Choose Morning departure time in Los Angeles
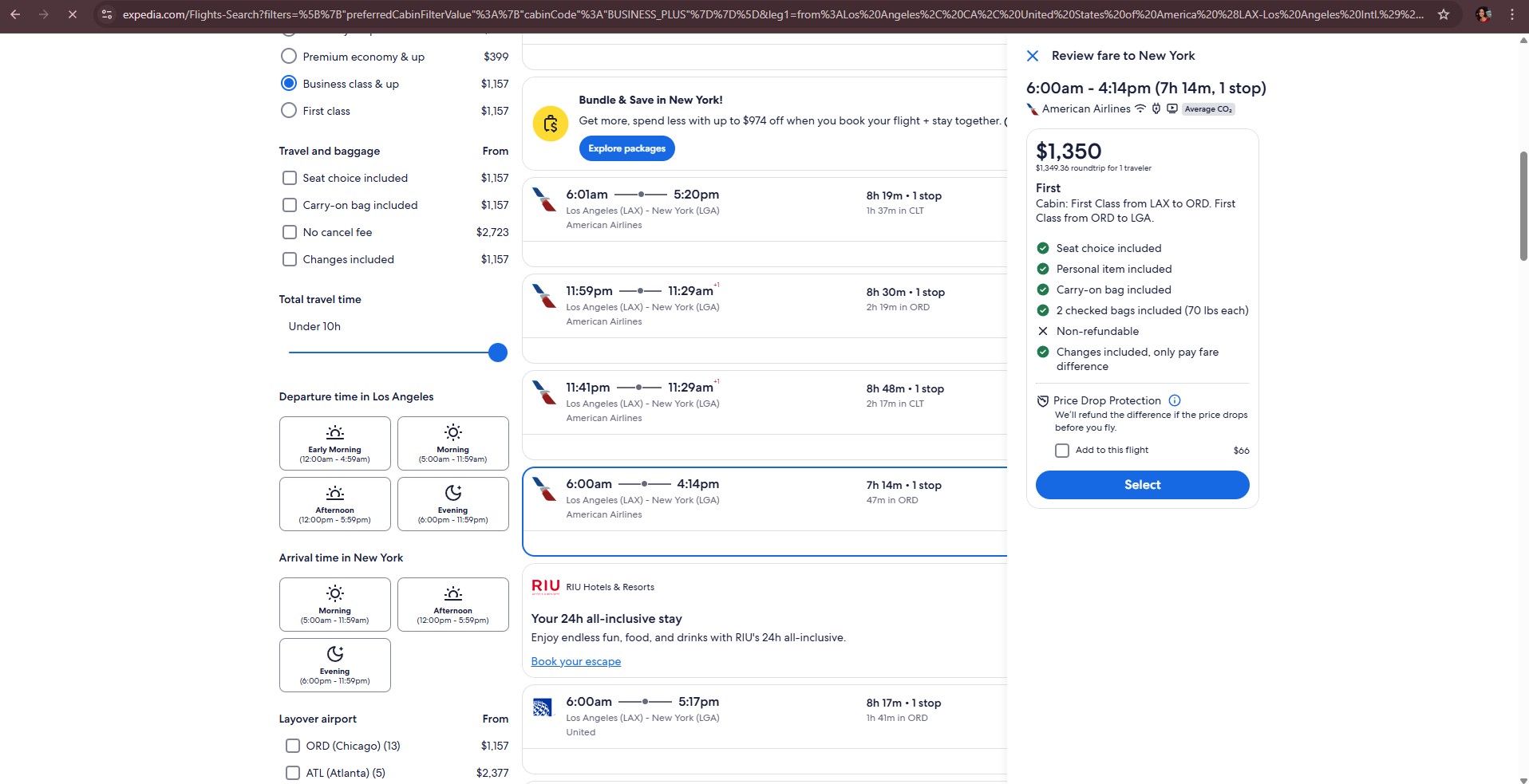 (453, 443)
